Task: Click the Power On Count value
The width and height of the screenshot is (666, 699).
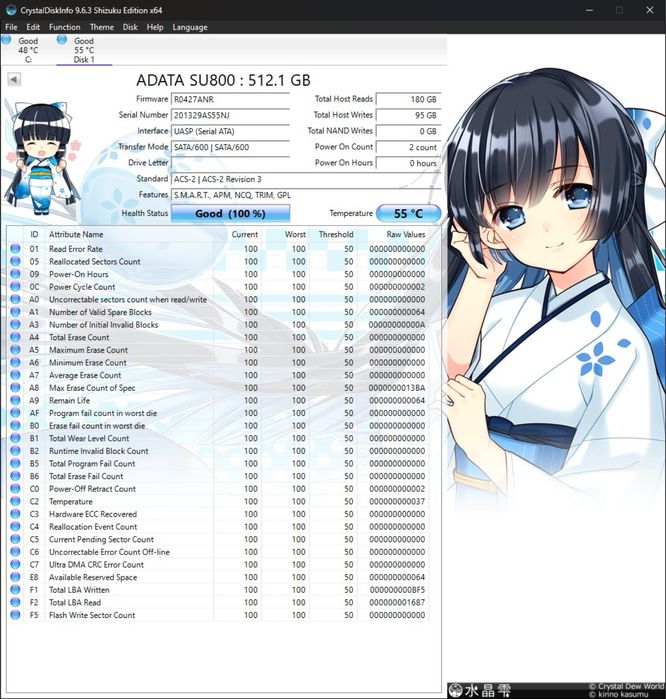Action: tap(408, 148)
